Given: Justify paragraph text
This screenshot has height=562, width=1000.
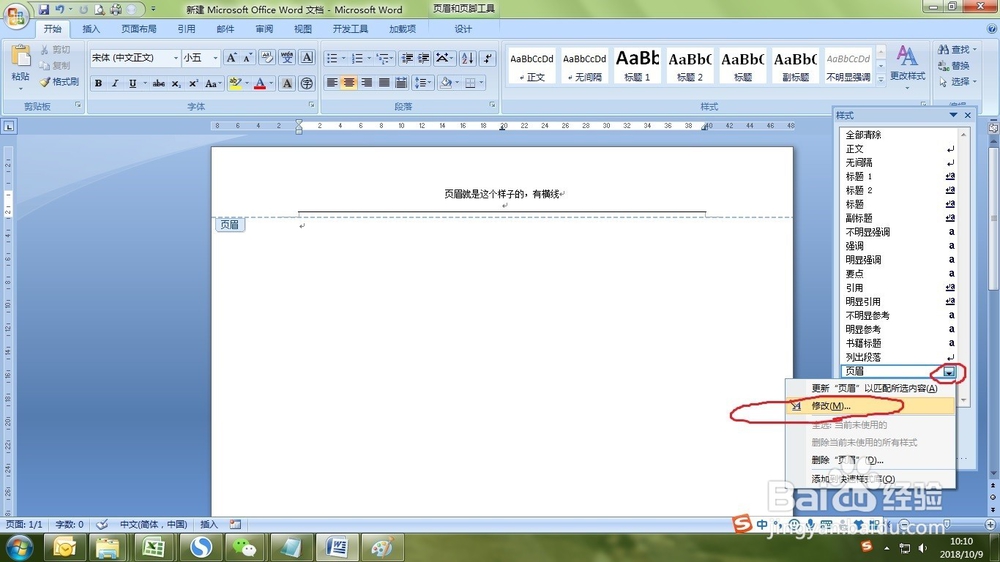Looking at the screenshot, I should 383,83.
